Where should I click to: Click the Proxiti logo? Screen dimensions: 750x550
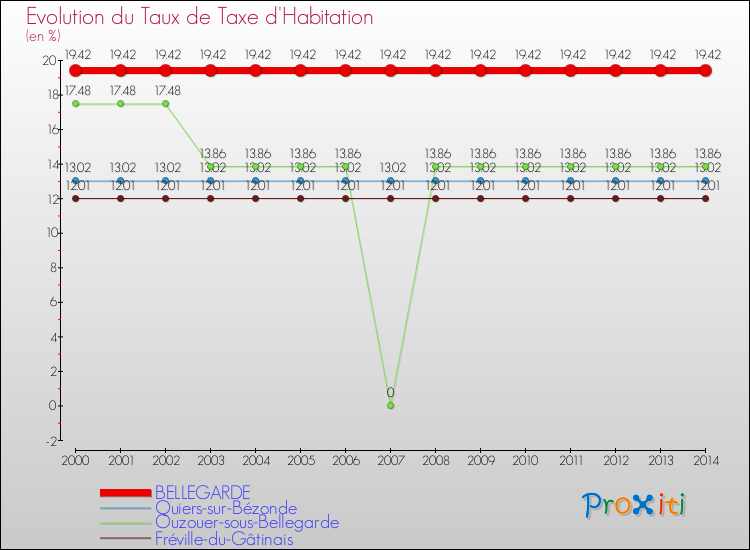click(634, 505)
